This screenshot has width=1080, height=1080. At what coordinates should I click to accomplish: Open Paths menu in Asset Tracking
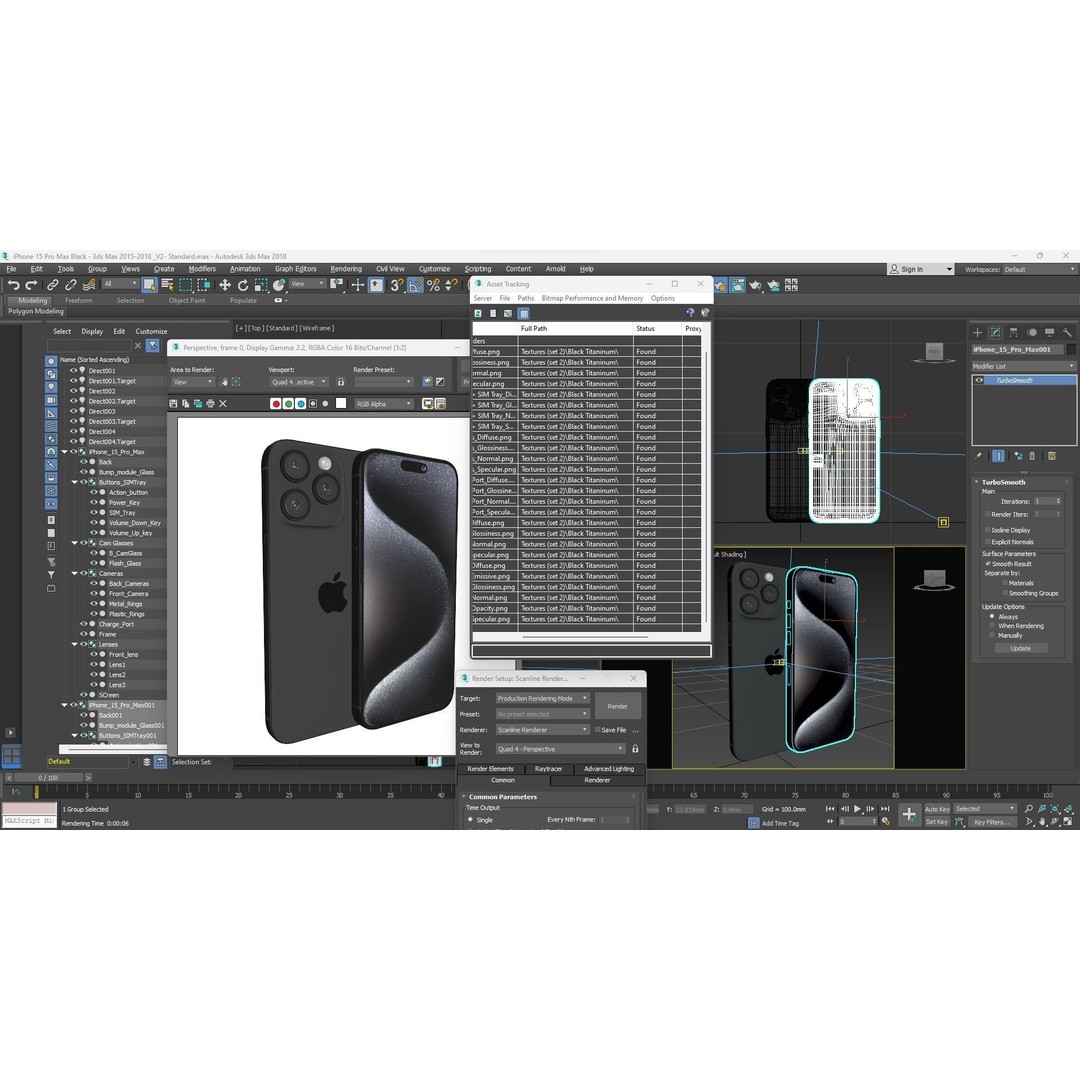(x=526, y=299)
